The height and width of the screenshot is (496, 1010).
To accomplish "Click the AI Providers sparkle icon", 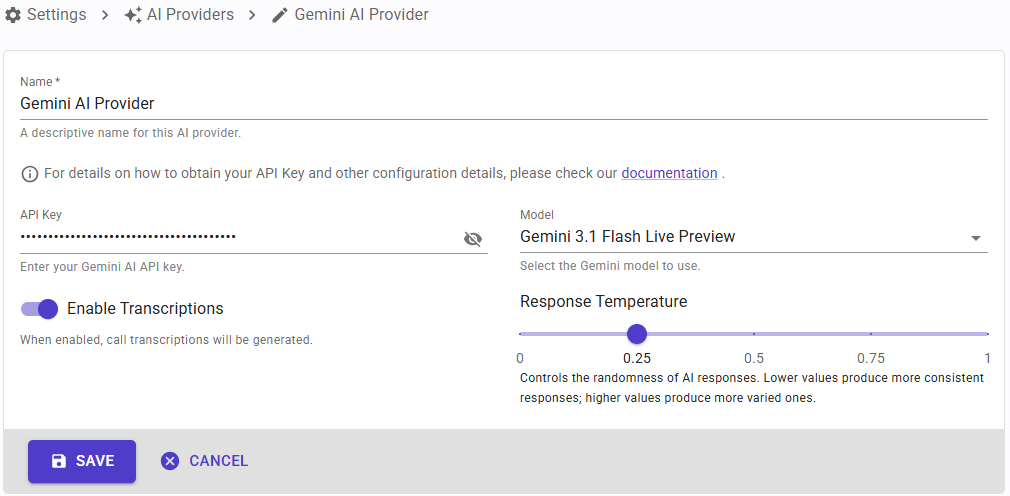I will pyautogui.click(x=133, y=15).
